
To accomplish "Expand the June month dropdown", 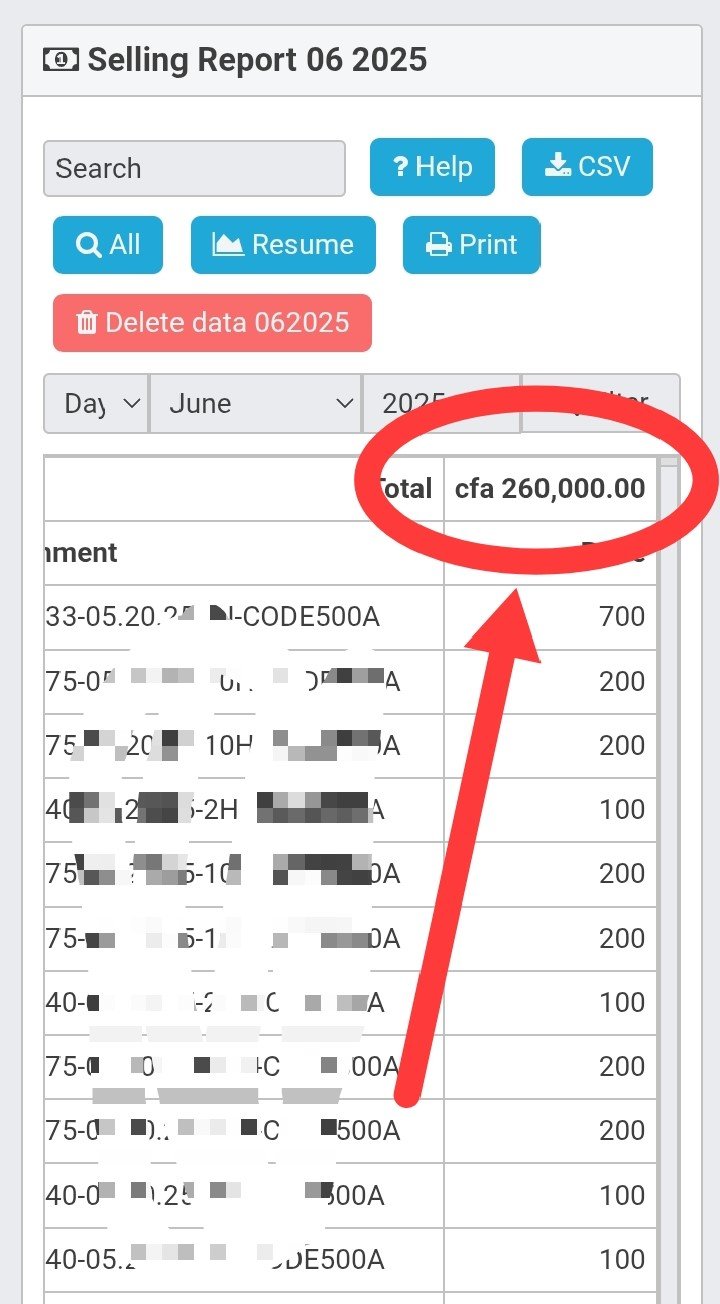I will pyautogui.click(x=255, y=404).
